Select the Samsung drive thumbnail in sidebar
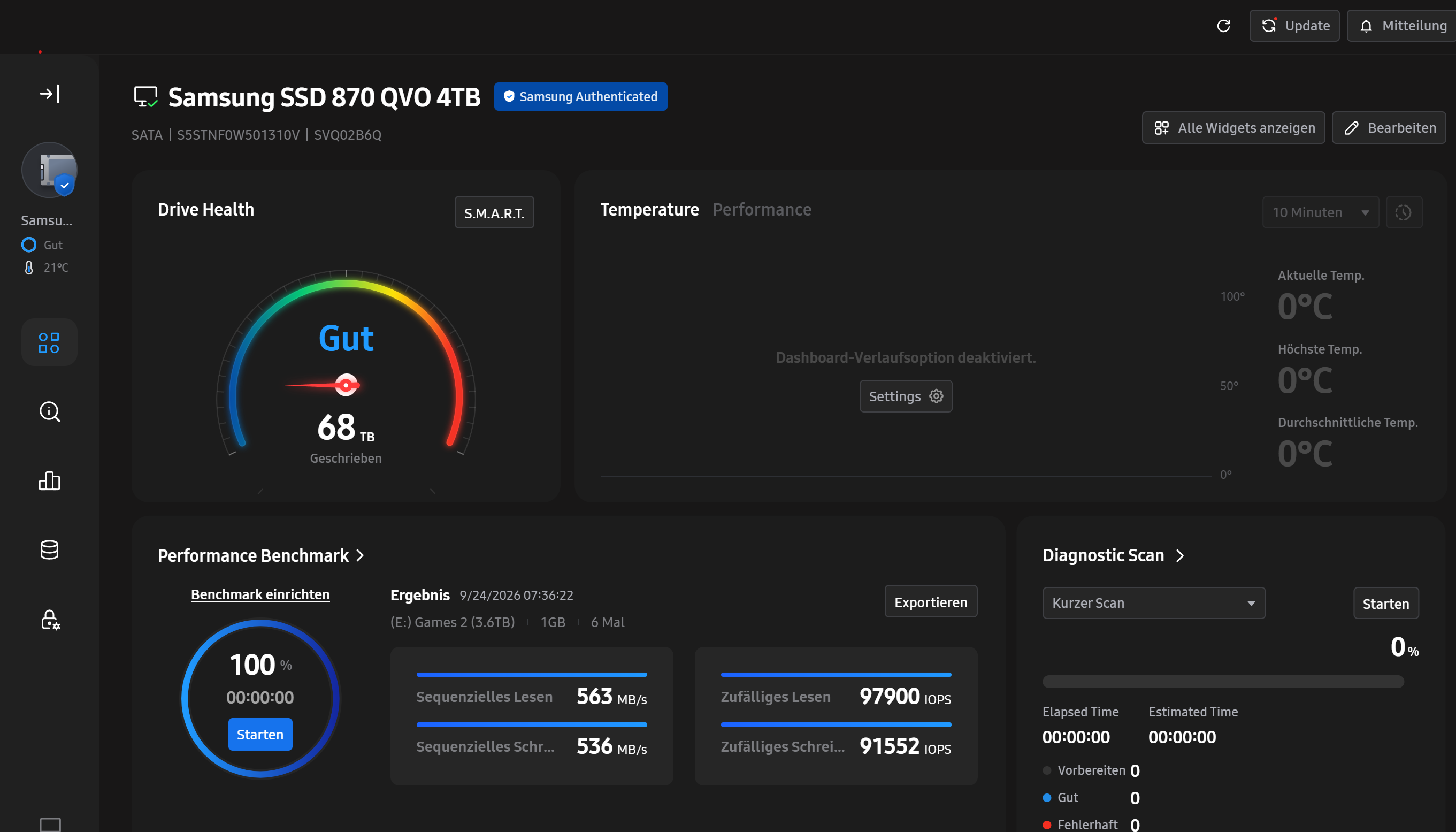The width and height of the screenshot is (1456, 832). coord(49,170)
